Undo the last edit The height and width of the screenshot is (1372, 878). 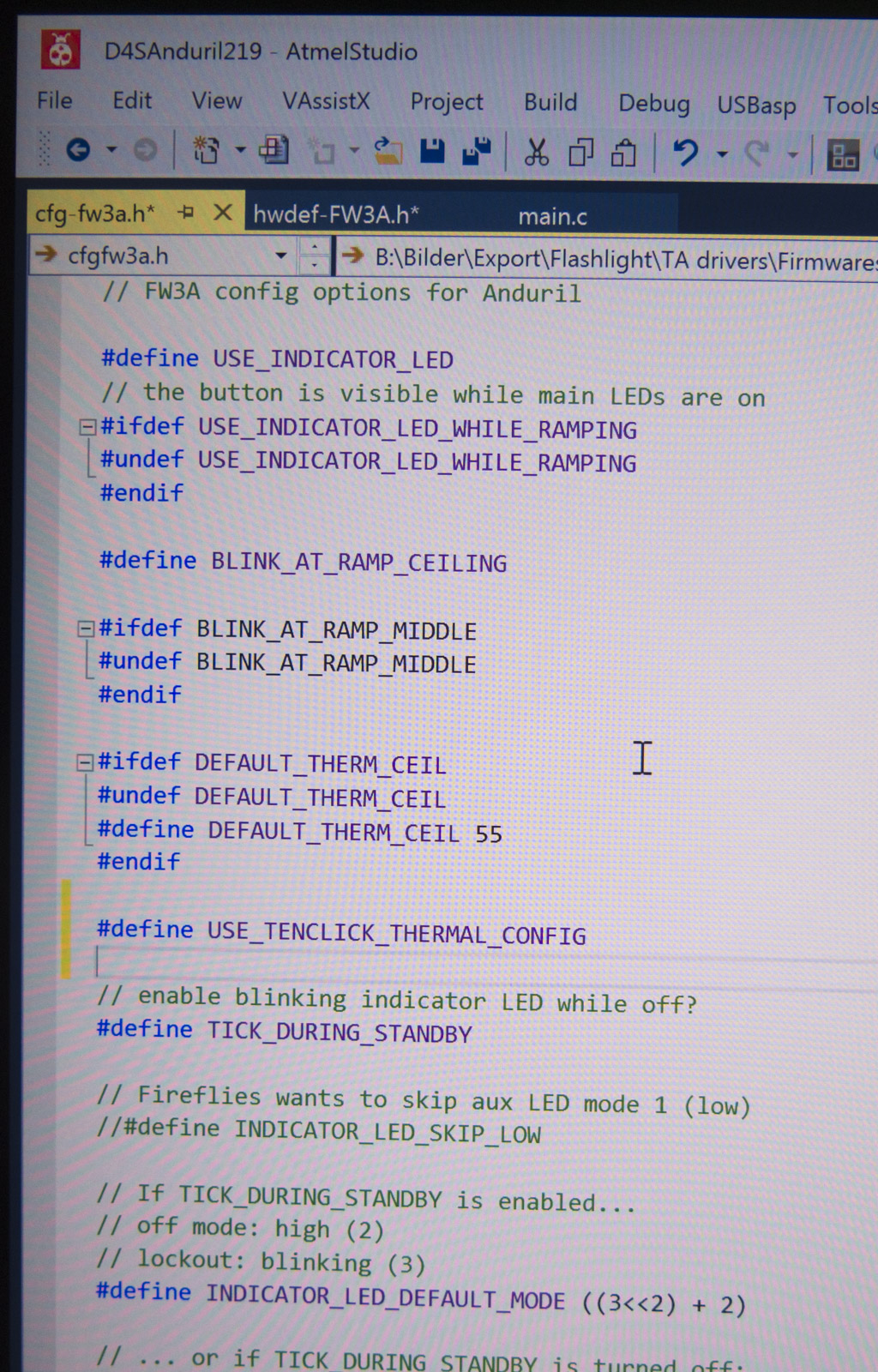click(x=685, y=153)
